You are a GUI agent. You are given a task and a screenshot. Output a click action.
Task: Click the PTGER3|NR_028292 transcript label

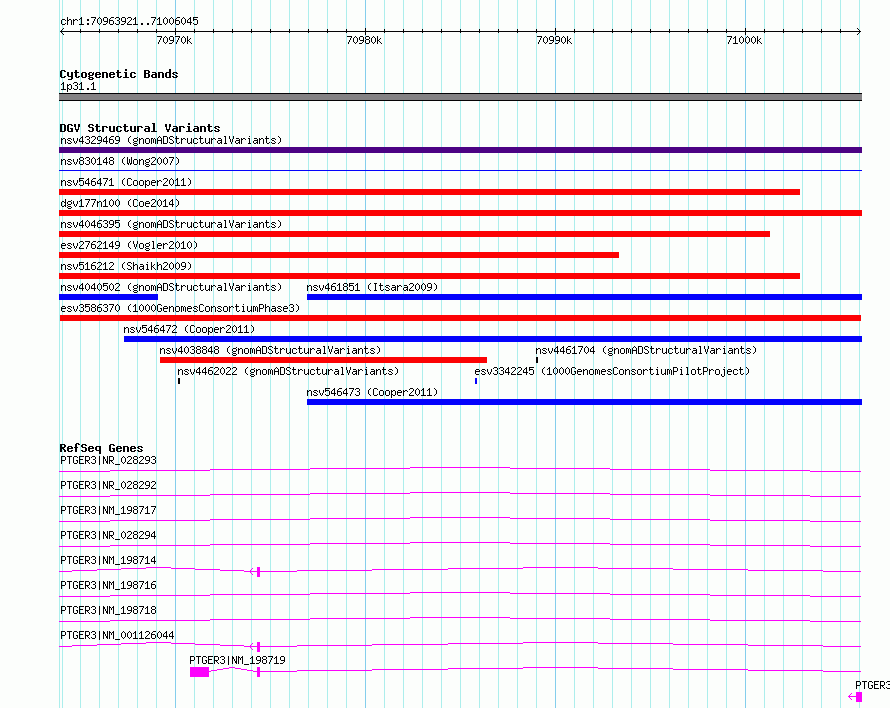pos(108,485)
